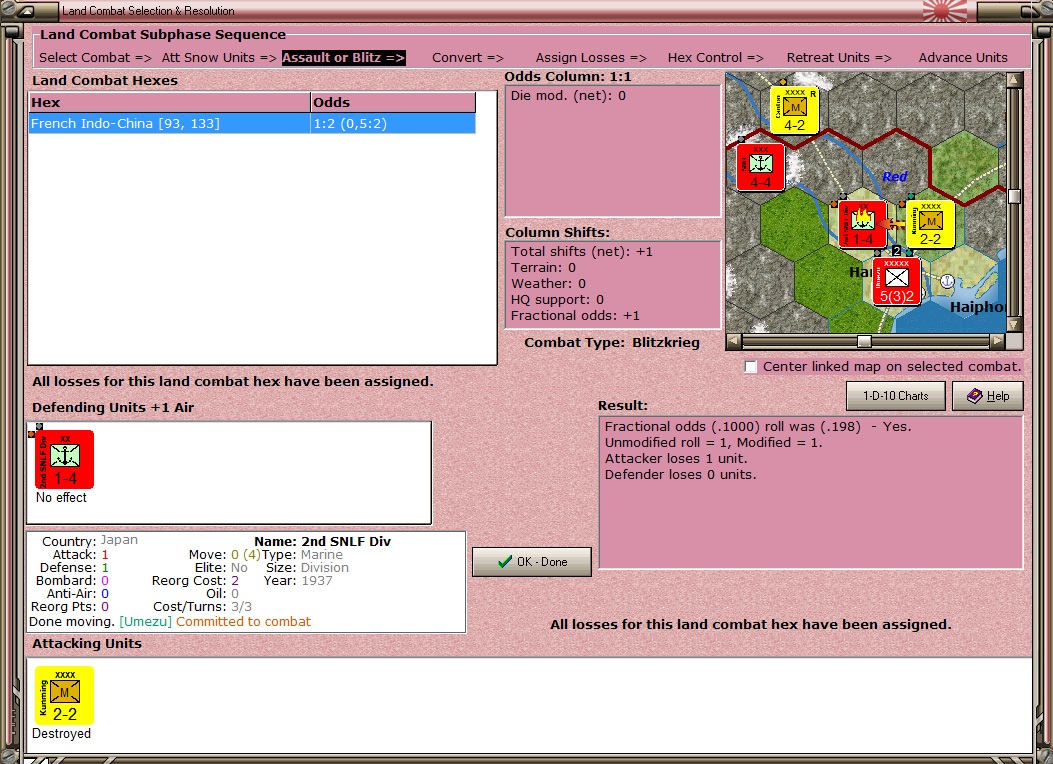Click the Att Snow Units => subphase step
The image size is (1053, 764).
point(219,58)
